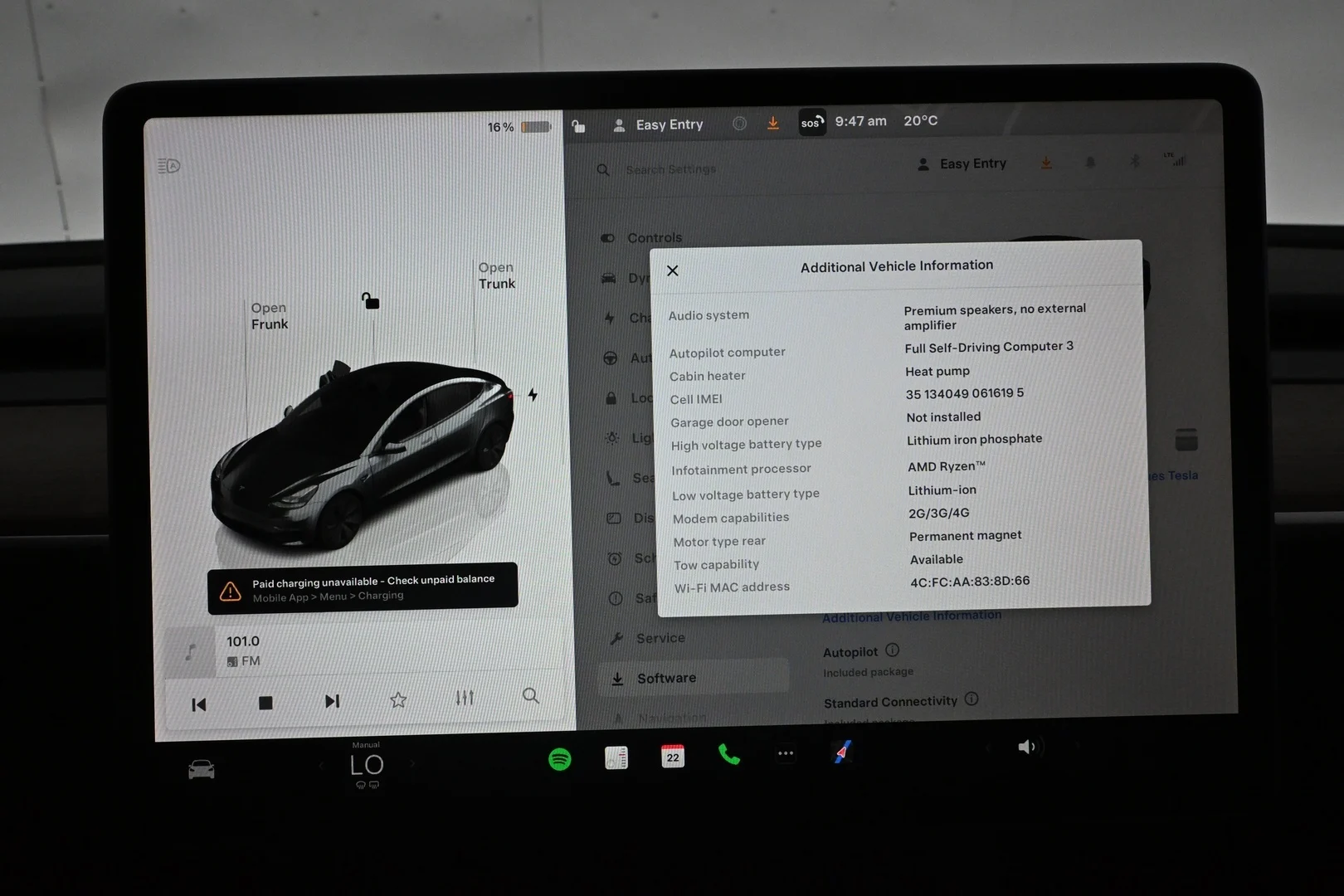This screenshot has width=1344, height=896.
Task: Select the Service settings menu item
Action: pyautogui.click(x=647, y=638)
